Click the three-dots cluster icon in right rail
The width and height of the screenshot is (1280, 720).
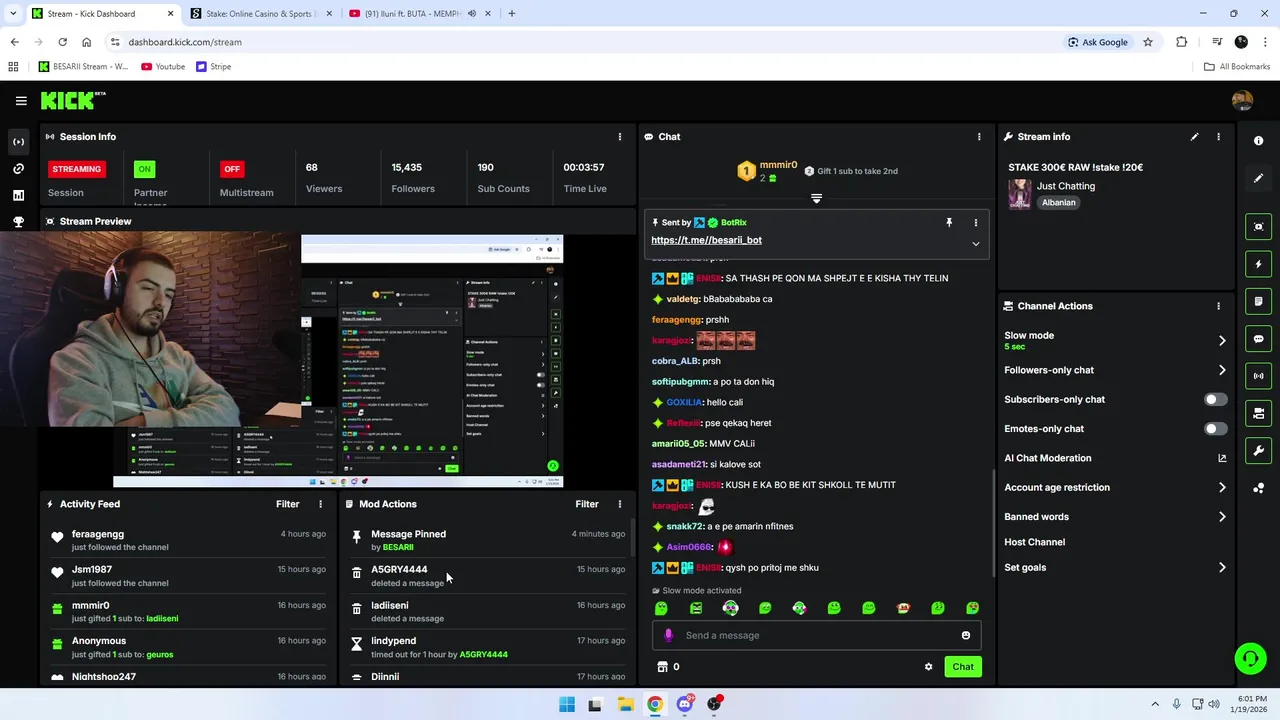coord(1258,488)
